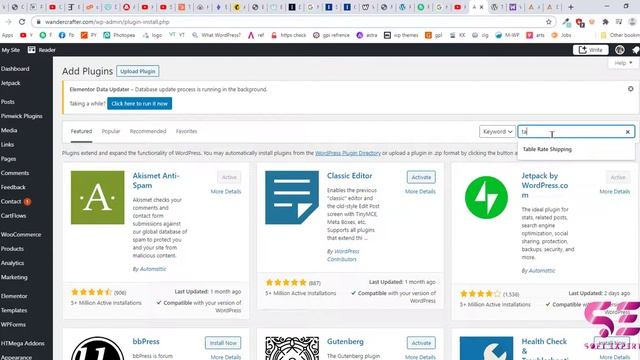Dismiss the Elementor Data Updater notice
The width and height of the screenshot is (640, 360).
pos(631,89)
